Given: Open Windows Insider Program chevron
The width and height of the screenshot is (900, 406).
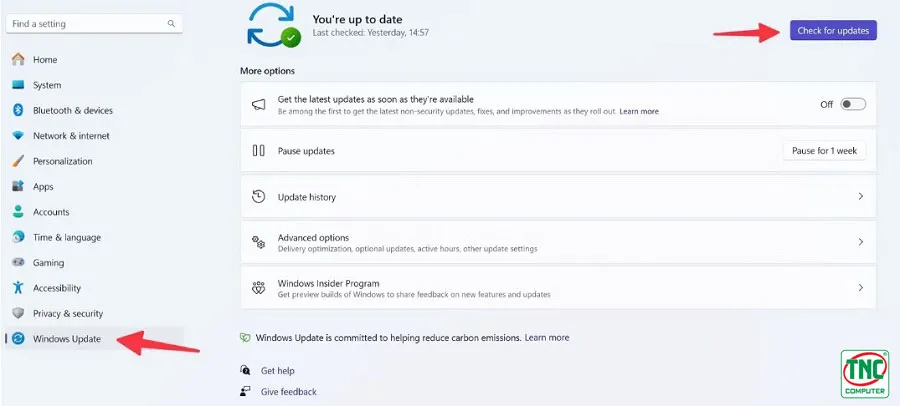Looking at the screenshot, I should tap(860, 287).
